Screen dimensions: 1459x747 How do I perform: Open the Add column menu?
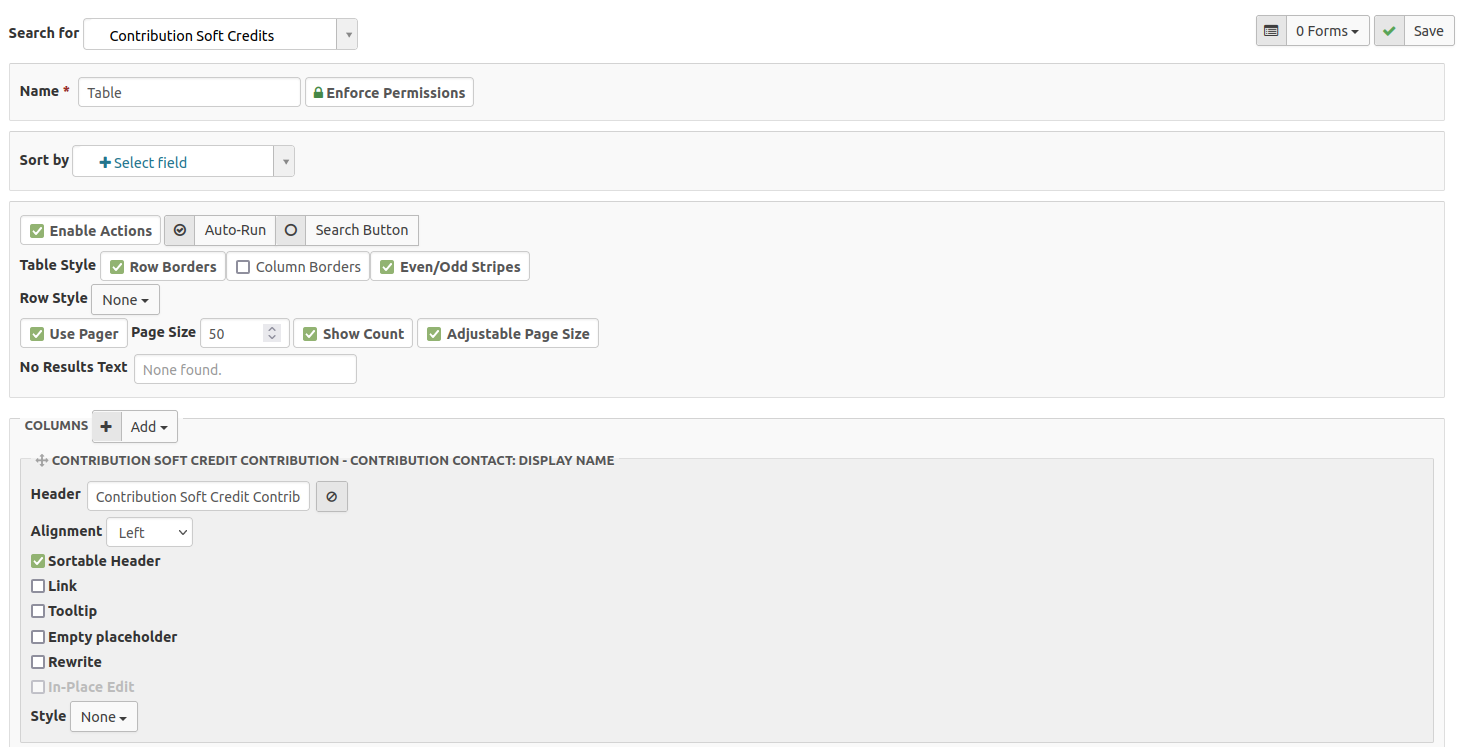[x=149, y=427]
